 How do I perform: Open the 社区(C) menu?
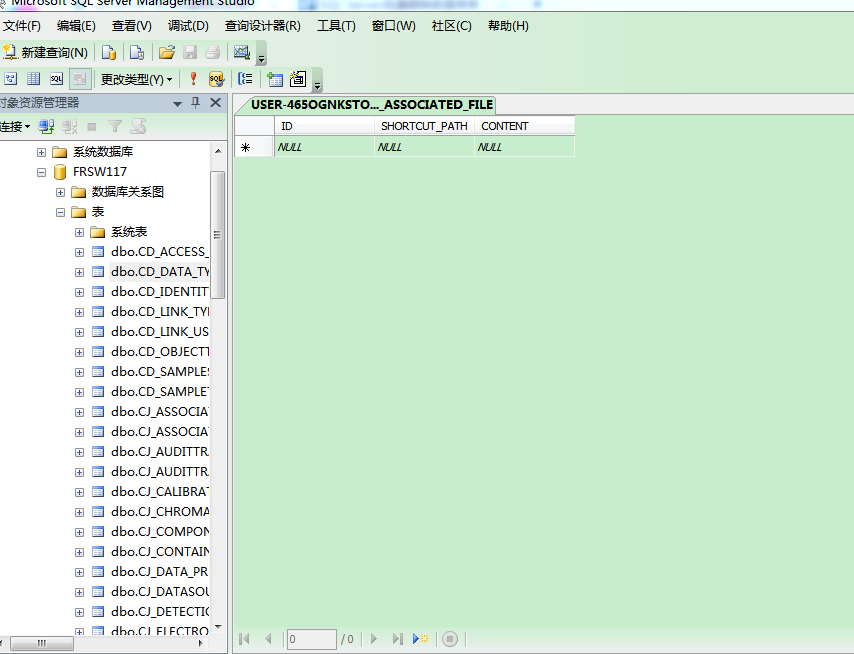[x=452, y=26]
